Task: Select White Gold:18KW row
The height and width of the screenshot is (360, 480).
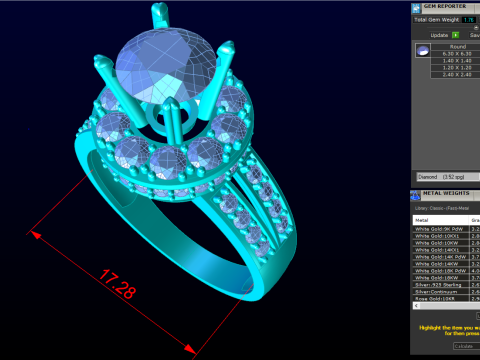Action: 447,278
